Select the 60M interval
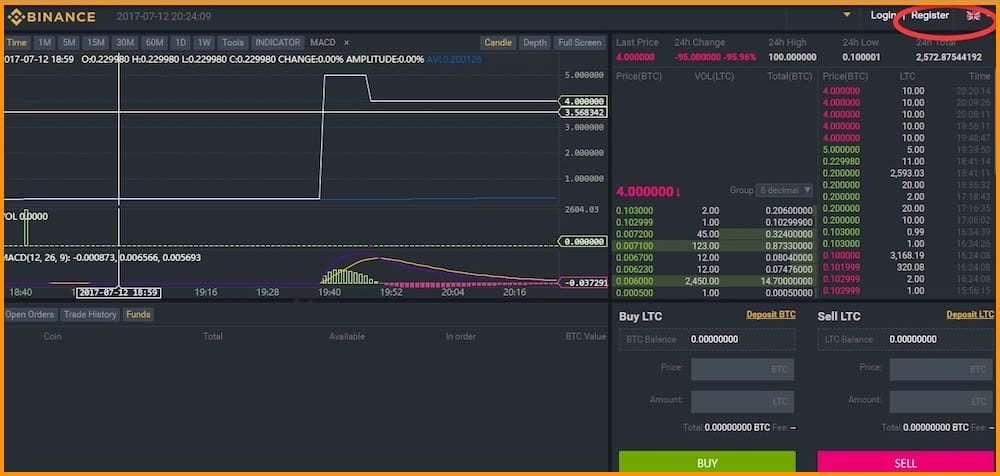 pyautogui.click(x=154, y=43)
